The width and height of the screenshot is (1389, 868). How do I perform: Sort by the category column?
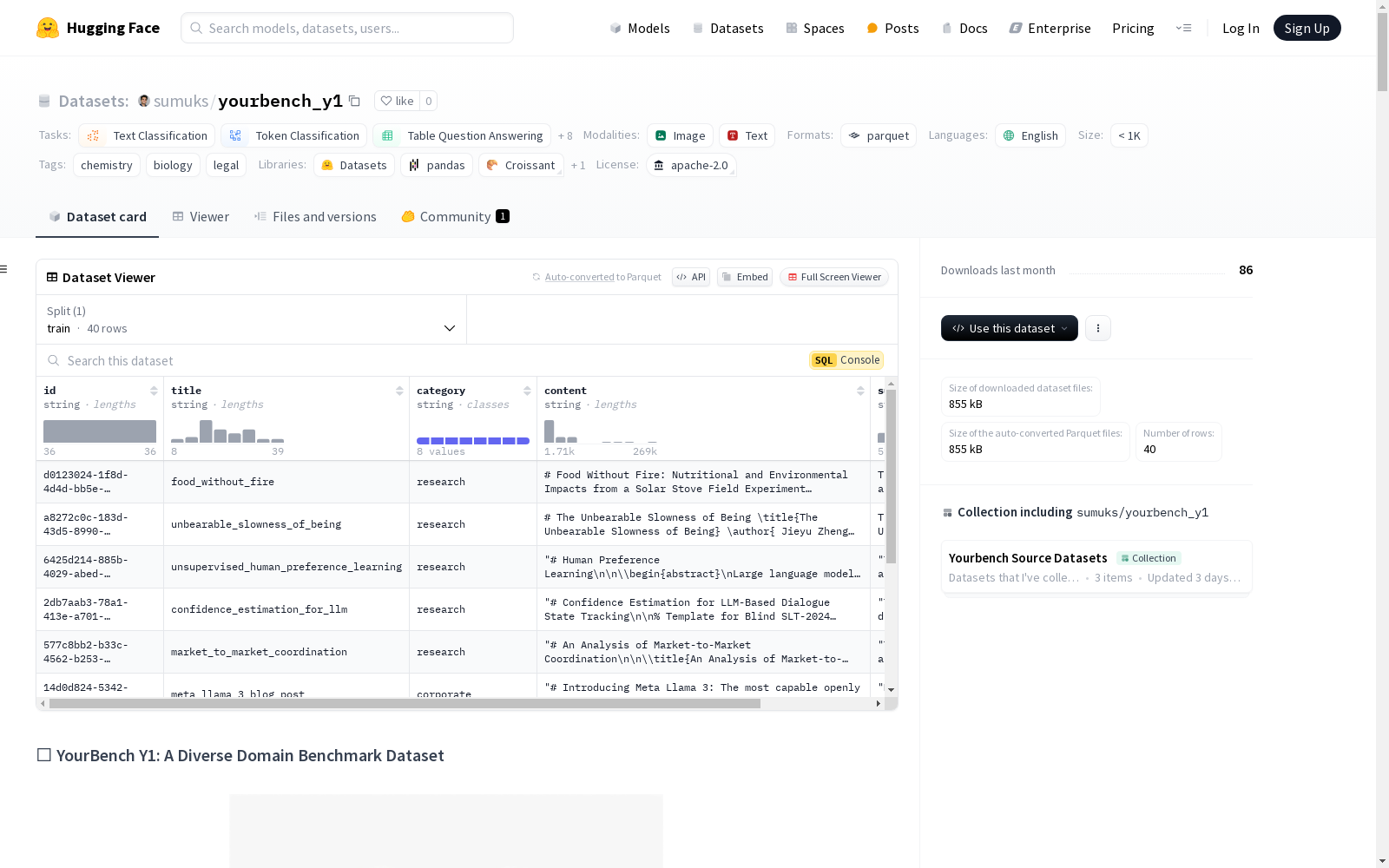[x=527, y=391]
